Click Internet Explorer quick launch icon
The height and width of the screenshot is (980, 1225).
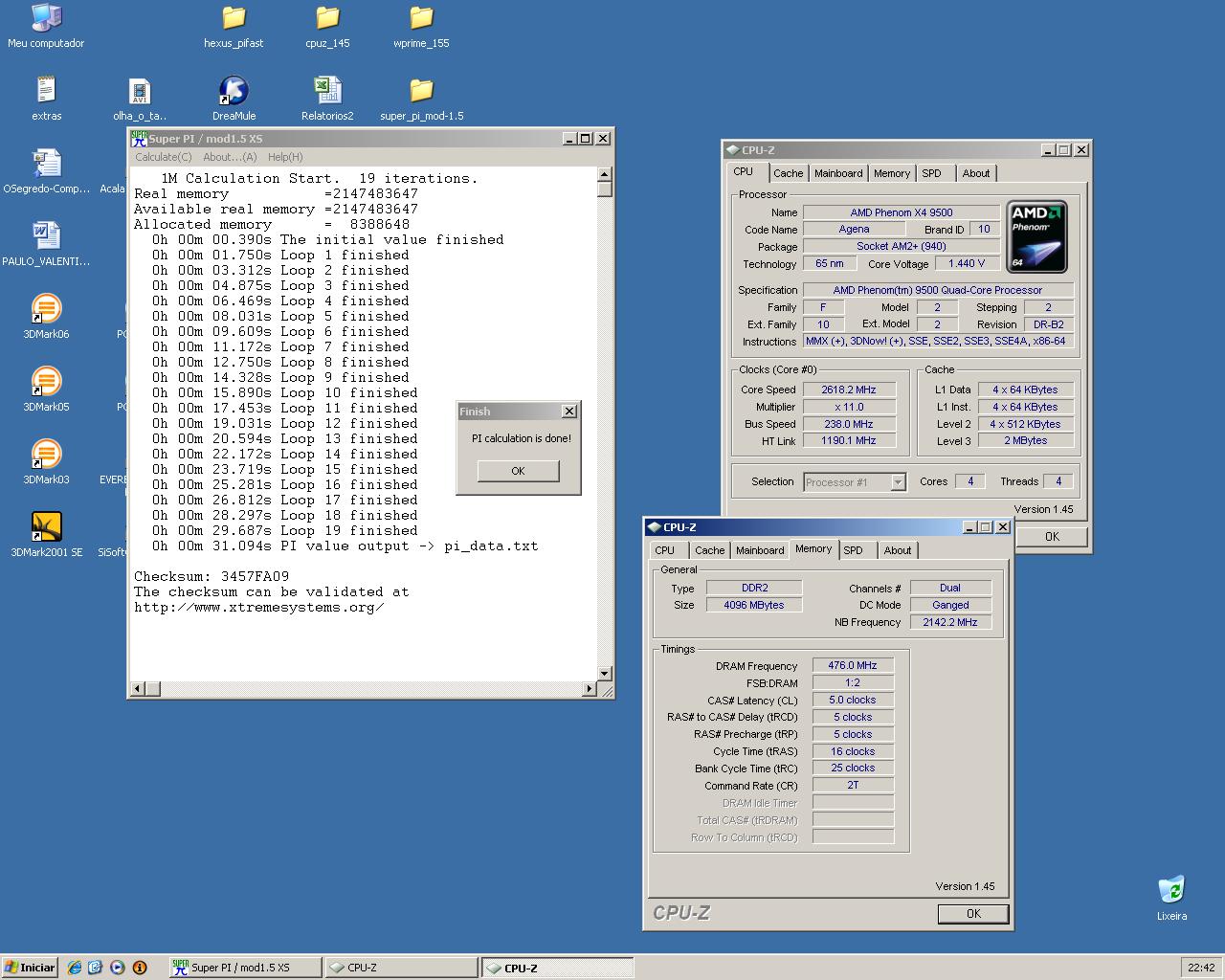coord(74,968)
